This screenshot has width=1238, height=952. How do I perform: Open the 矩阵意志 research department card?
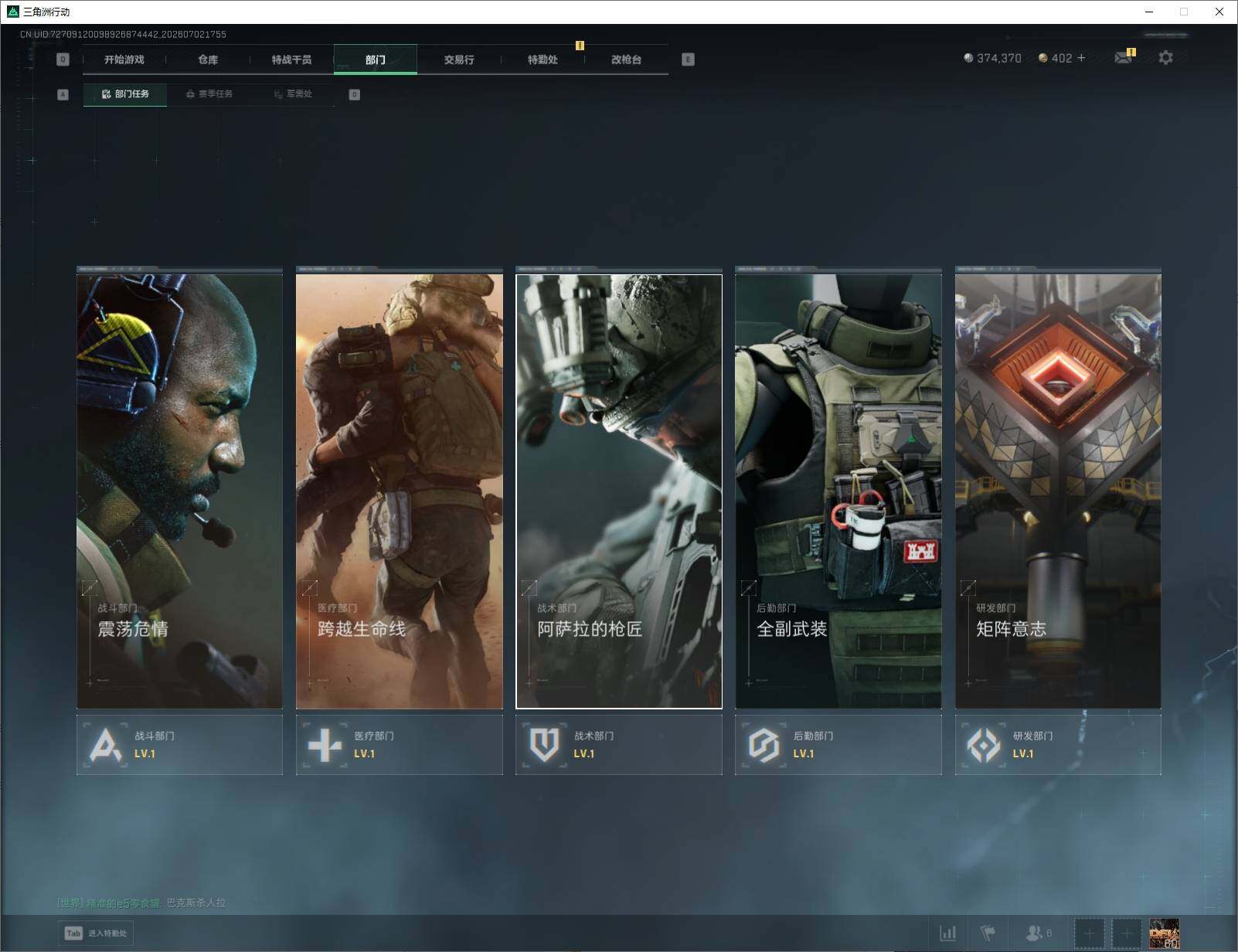pyautogui.click(x=1057, y=491)
